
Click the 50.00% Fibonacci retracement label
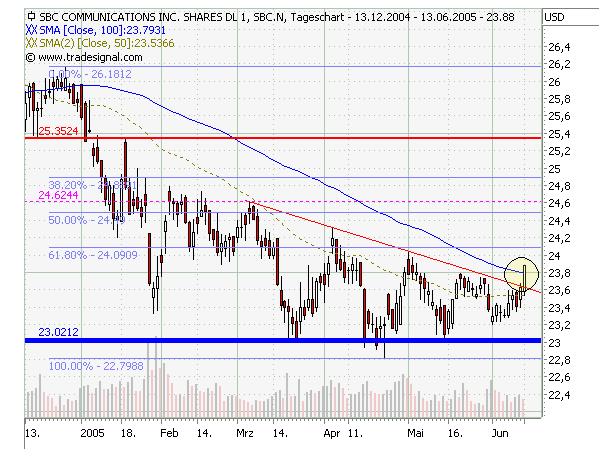pyautogui.click(x=76, y=219)
